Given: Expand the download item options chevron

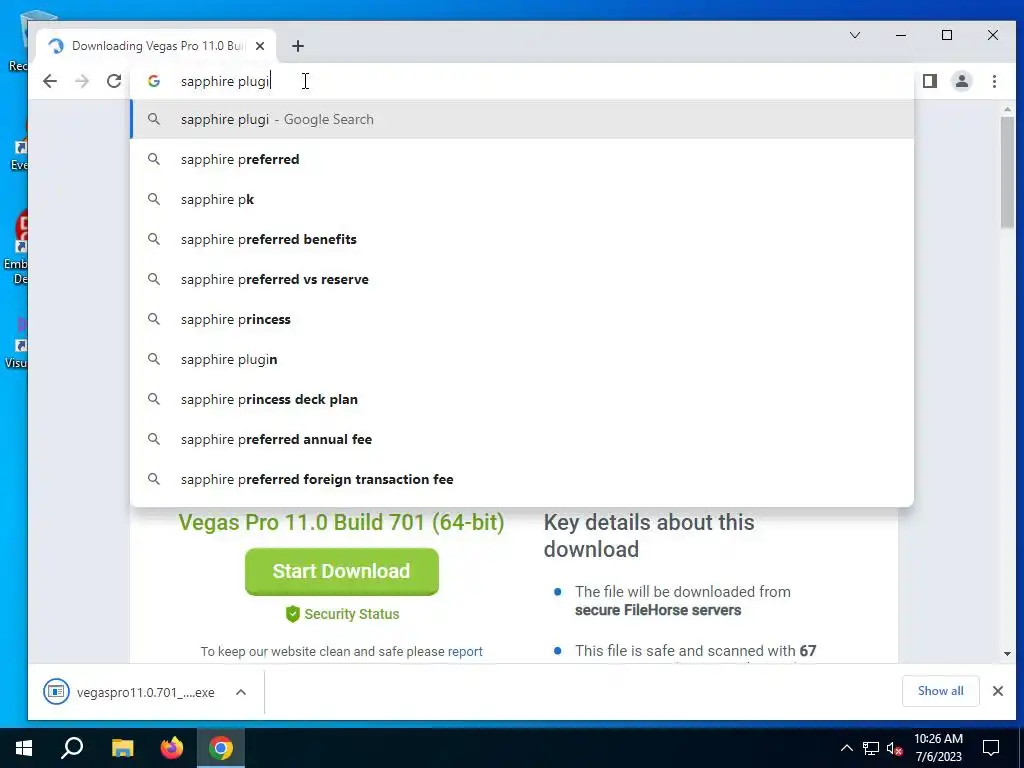Looking at the screenshot, I should 241,692.
